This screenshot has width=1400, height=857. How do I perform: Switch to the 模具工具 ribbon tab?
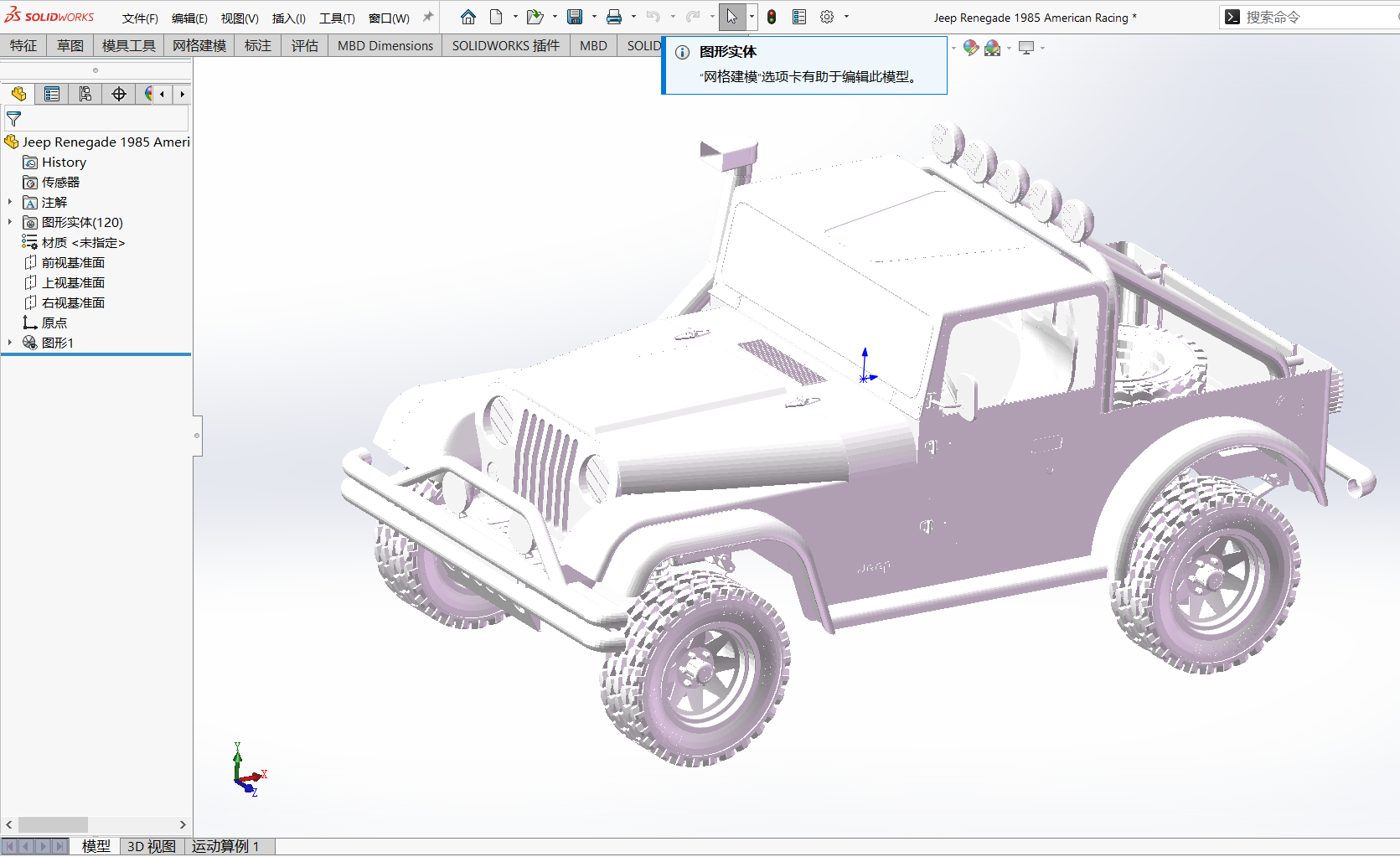(x=128, y=45)
